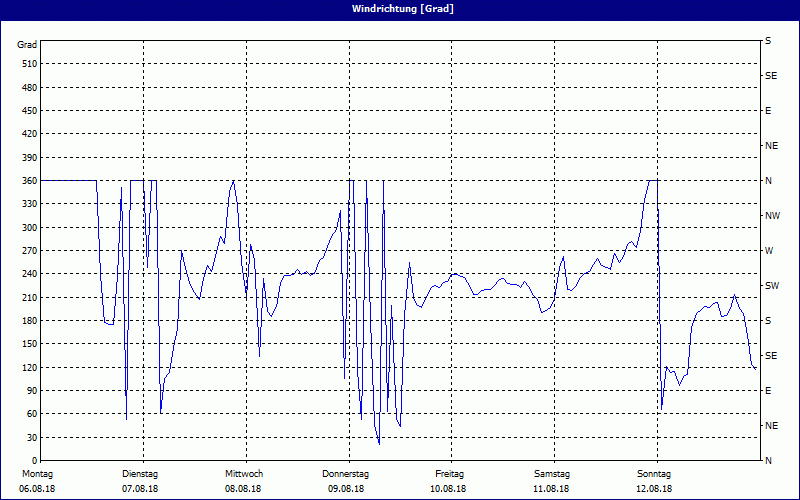
Task: Click the 300 value on the left axis
Action: coord(30,228)
